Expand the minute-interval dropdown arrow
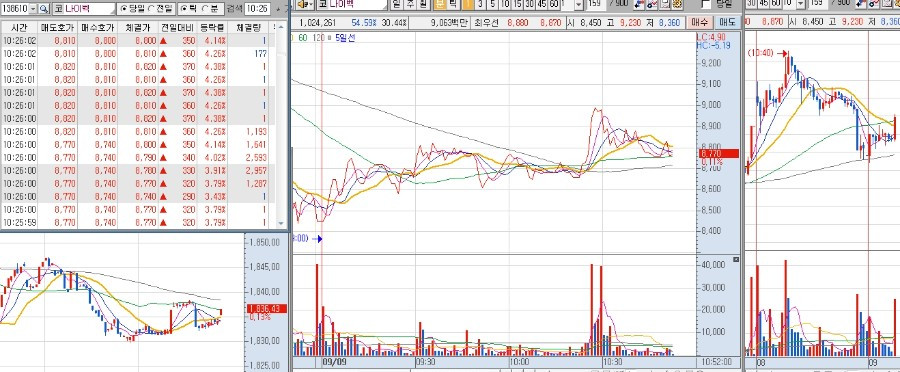 coord(579,5)
